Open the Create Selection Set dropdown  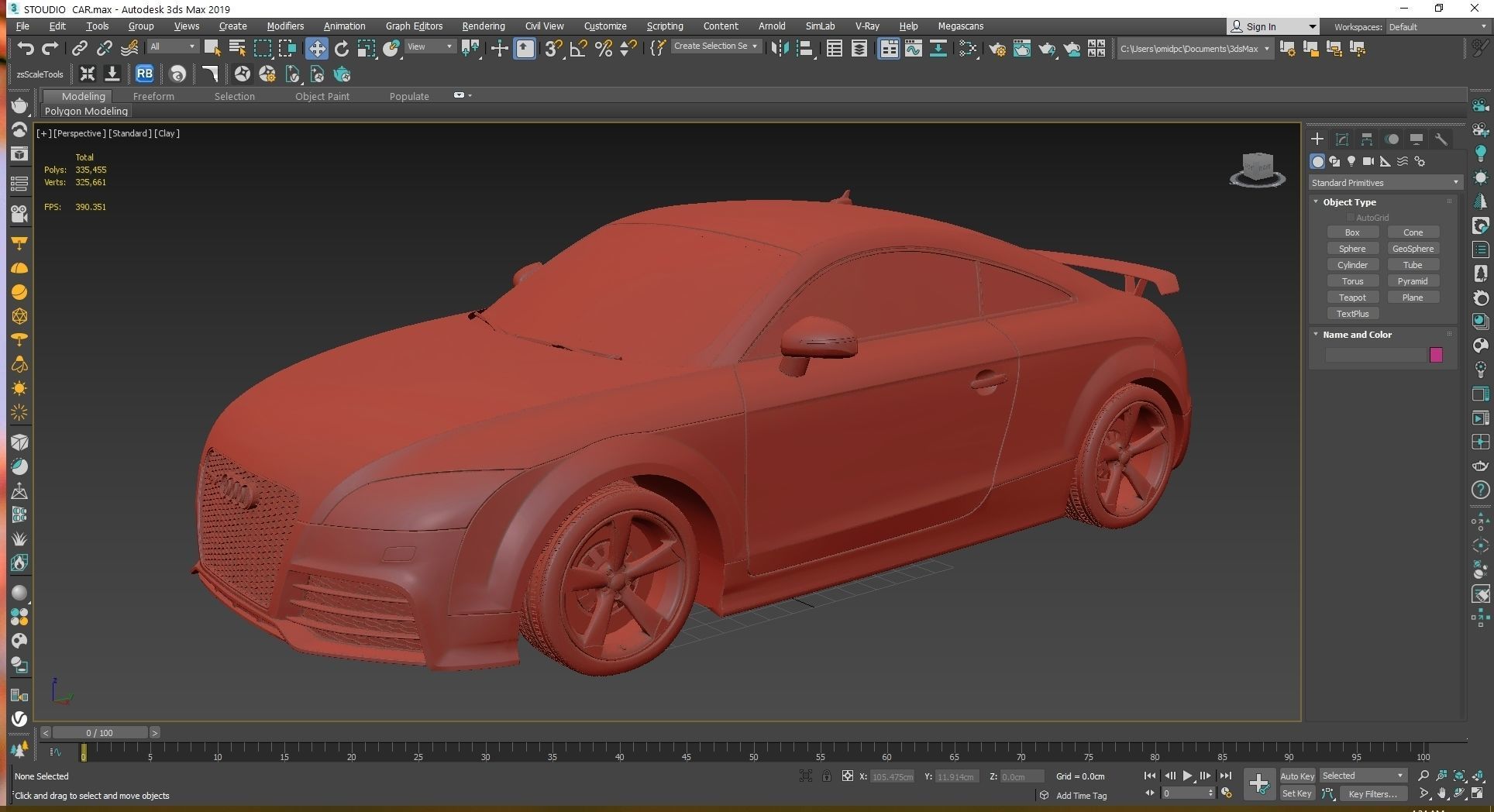[715, 46]
